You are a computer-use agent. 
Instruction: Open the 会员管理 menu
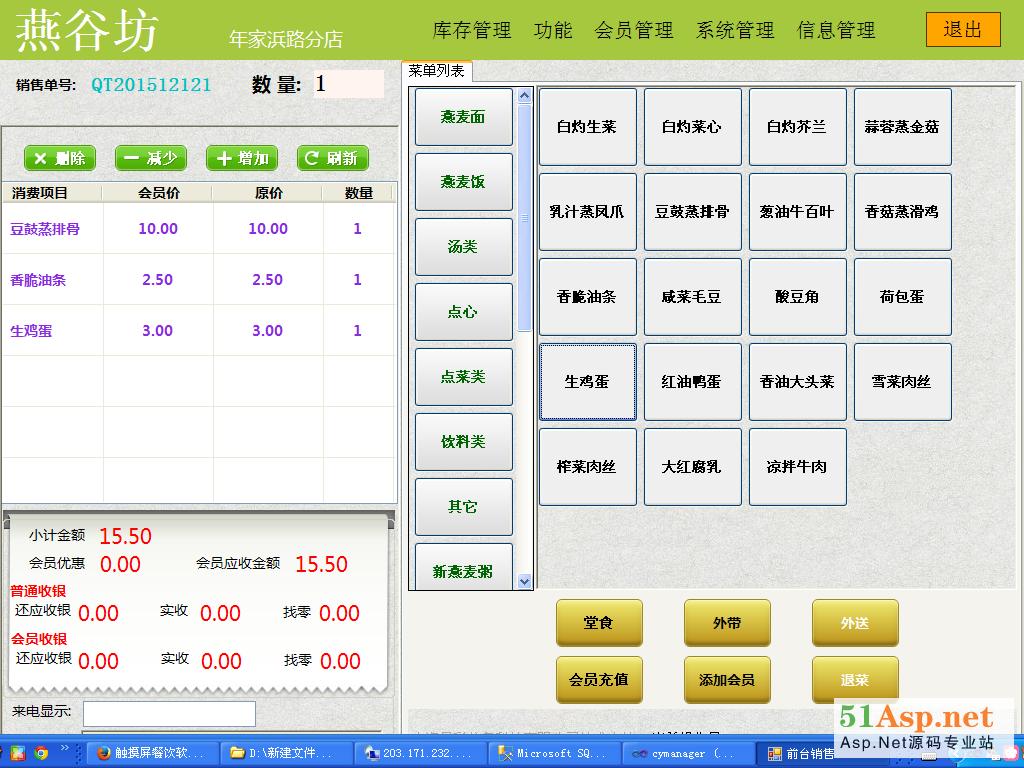click(x=633, y=30)
